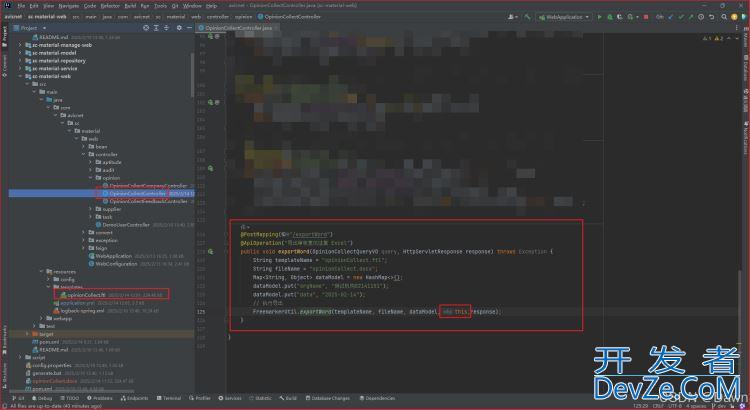The image size is (750, 410).
Task: Open Services tool window
Action: (230, 398)
